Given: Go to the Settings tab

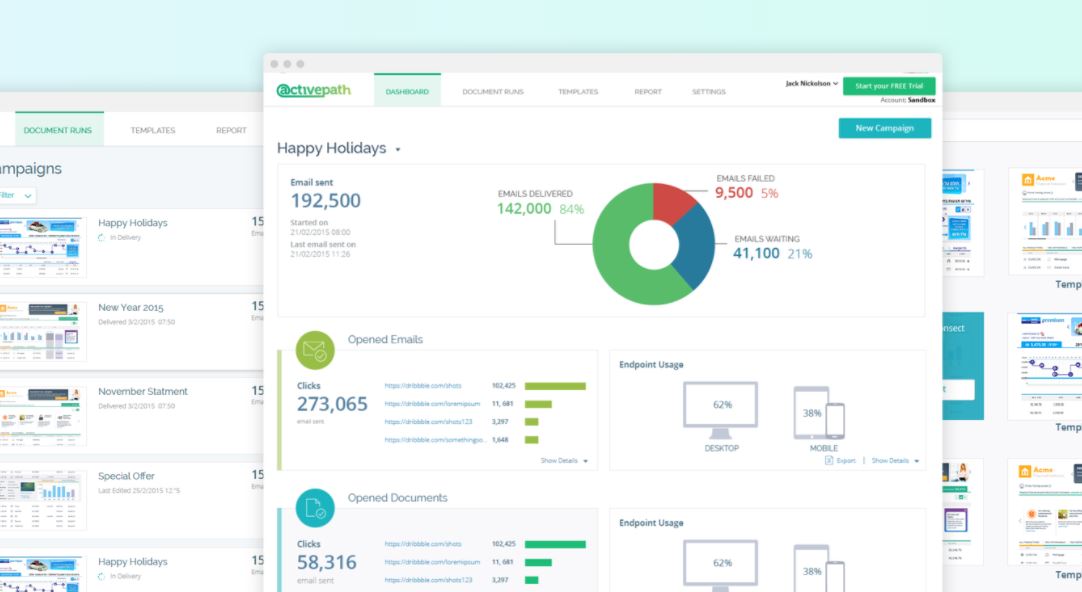Looking at the screenshot, I should click(708, 92).
